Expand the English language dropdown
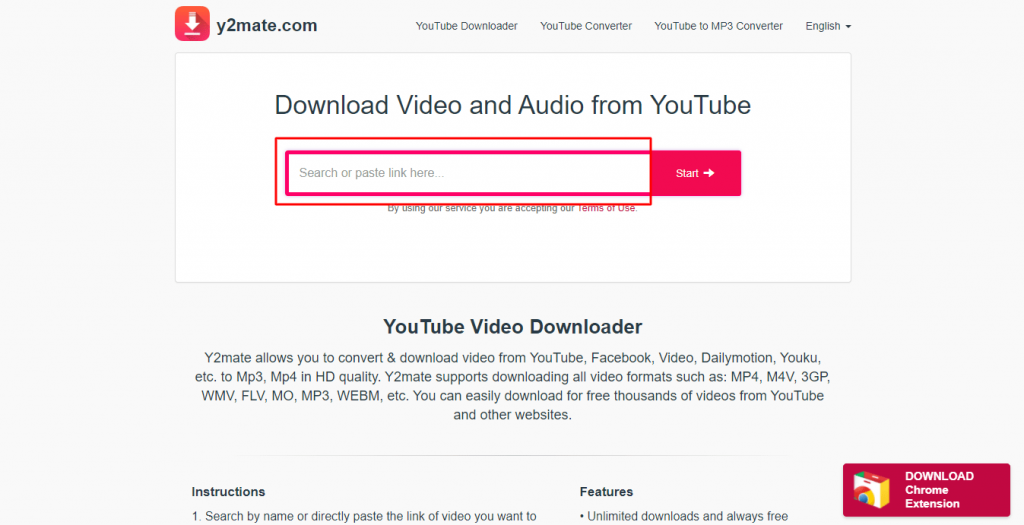Screen dimensions: 1024x525 pos(828,26)
